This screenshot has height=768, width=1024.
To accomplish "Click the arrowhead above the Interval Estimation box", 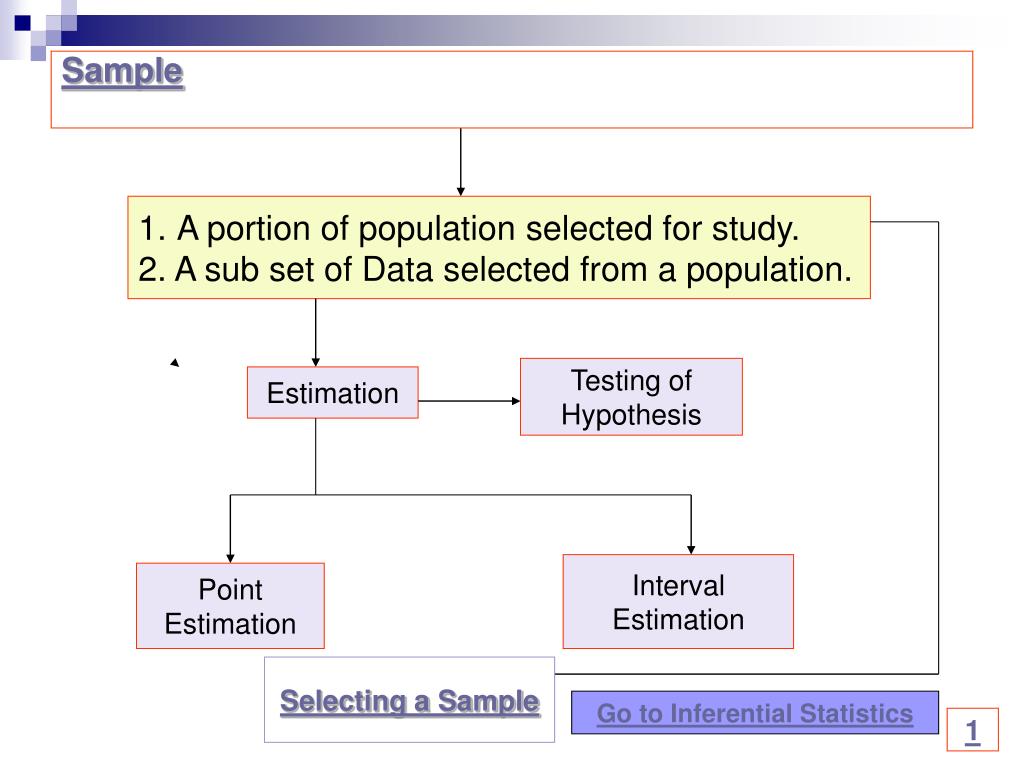I will pyautogui.click(x=691, y=548).
